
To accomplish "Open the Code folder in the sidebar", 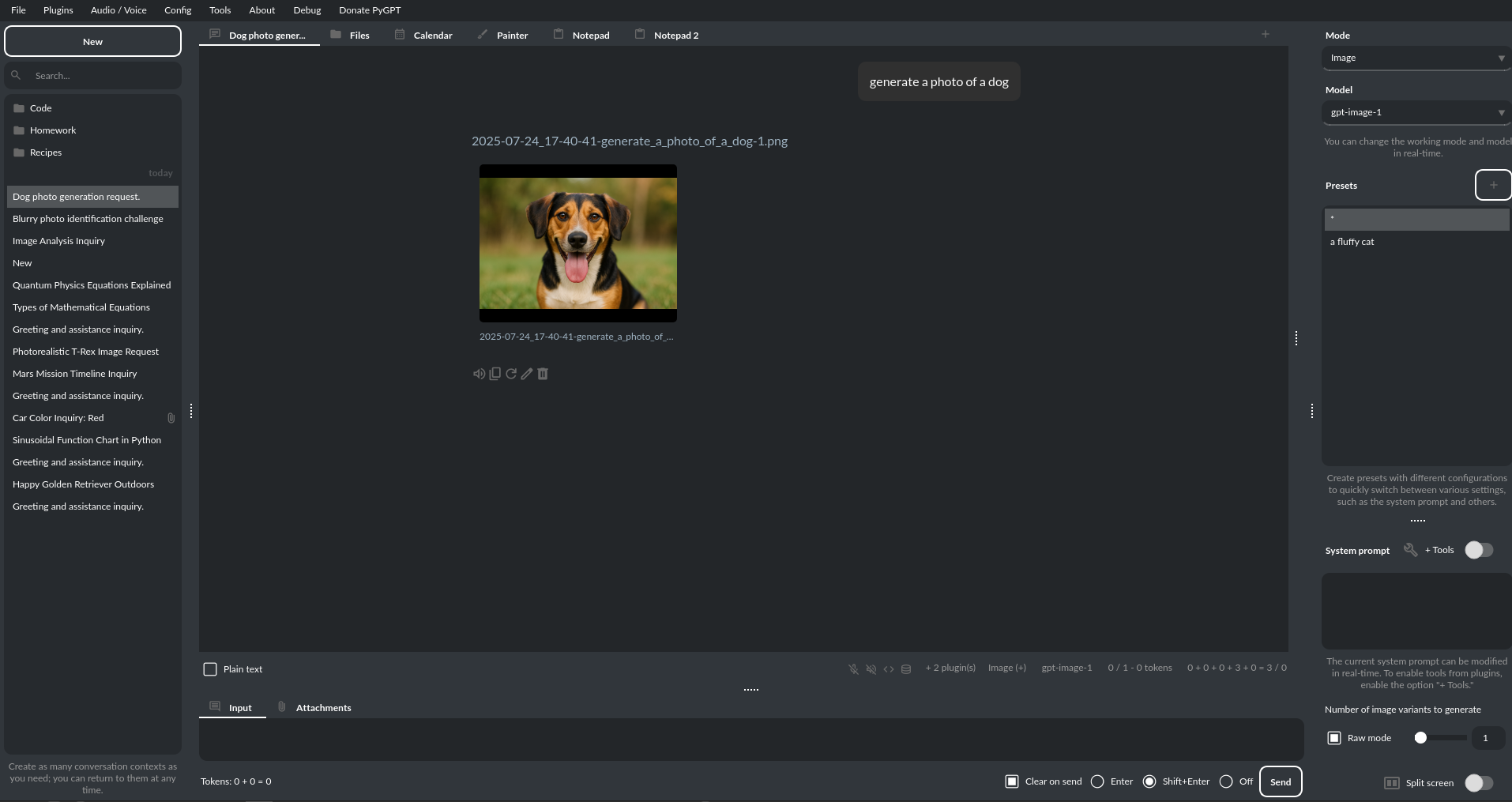I will point(41,108).
